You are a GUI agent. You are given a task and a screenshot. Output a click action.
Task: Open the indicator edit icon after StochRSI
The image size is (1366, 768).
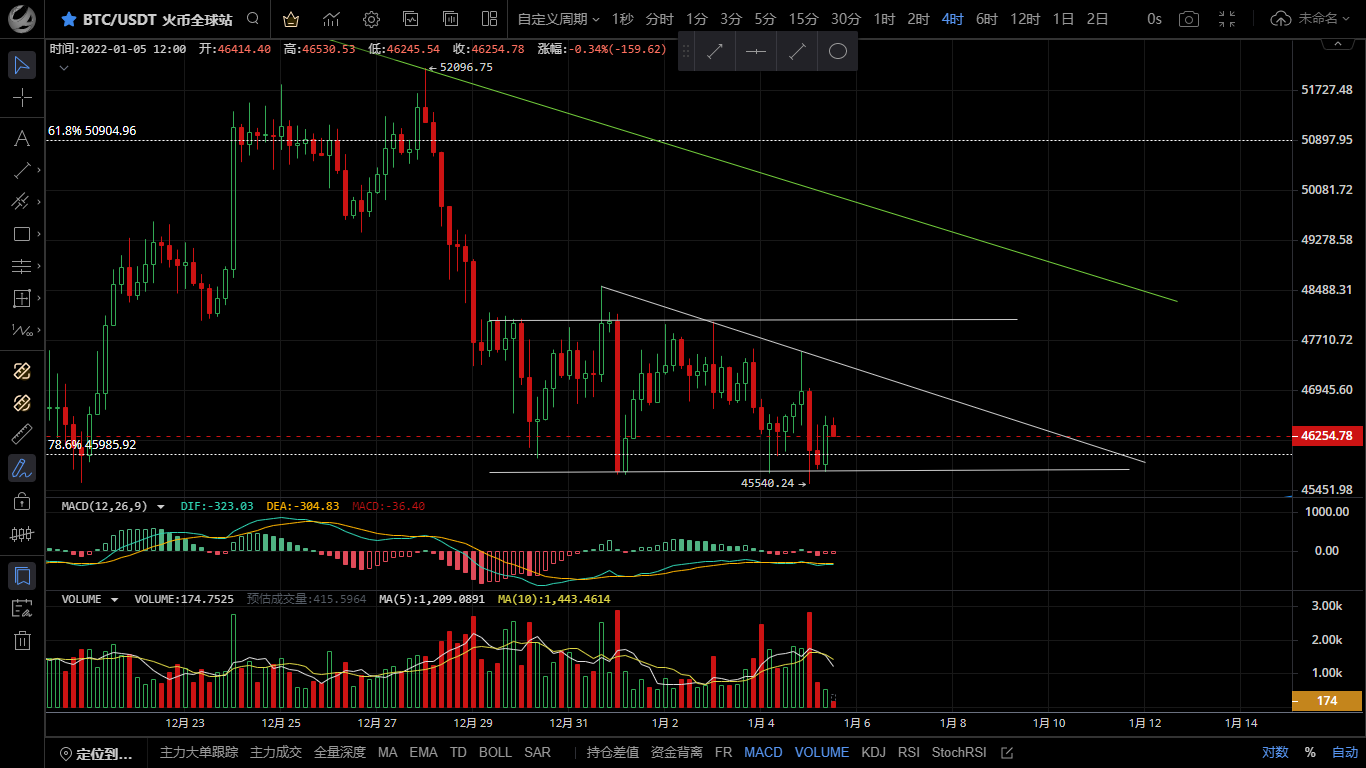click(x=1007, y=753)
